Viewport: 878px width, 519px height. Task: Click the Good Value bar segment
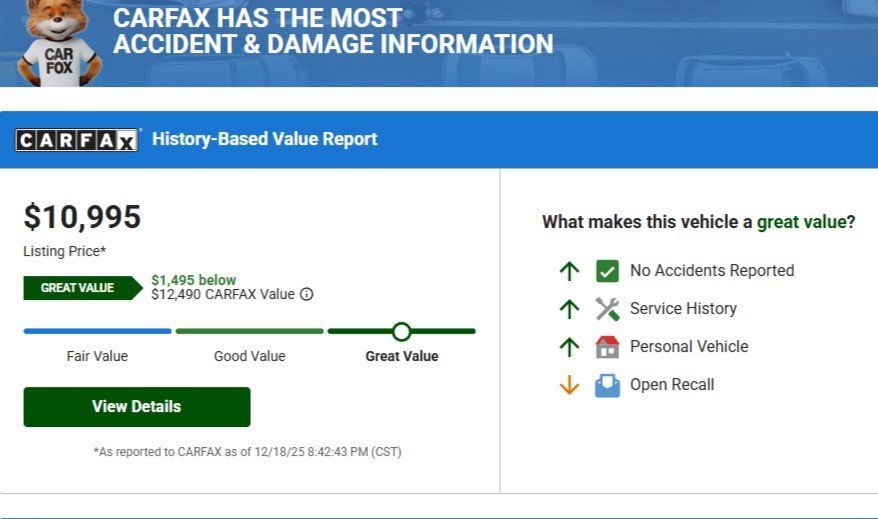coord(249,331)
